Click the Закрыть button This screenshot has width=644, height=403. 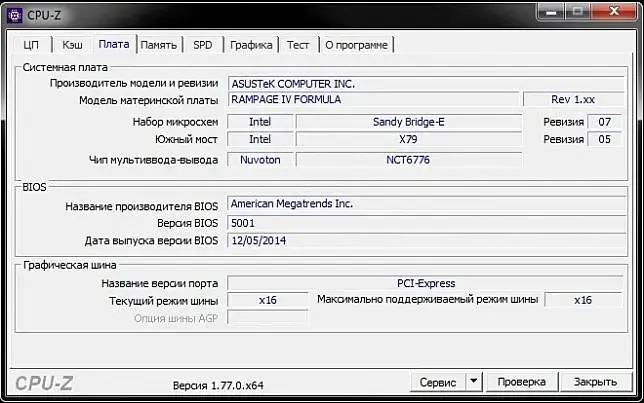(x=596, y=382)
